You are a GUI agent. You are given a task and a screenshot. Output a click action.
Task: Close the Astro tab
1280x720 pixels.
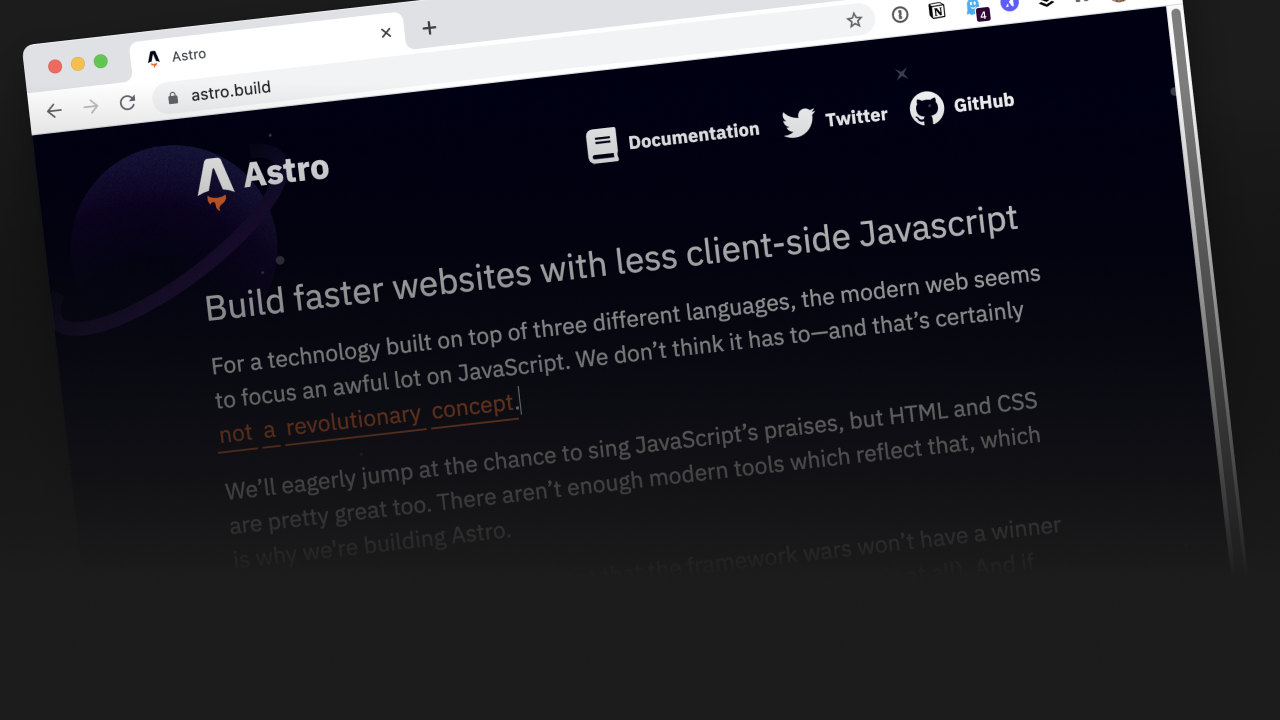coord(386,33)
